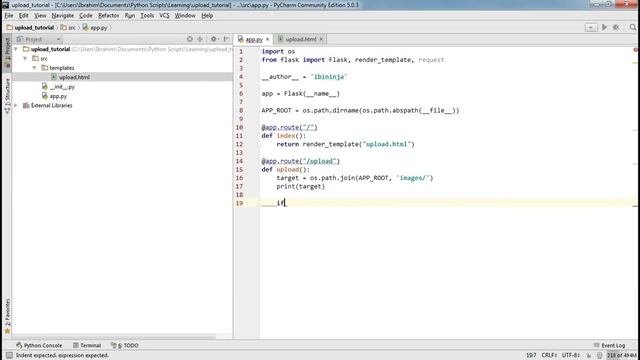Toggle the Structure side tool window tab

[7, 96]
